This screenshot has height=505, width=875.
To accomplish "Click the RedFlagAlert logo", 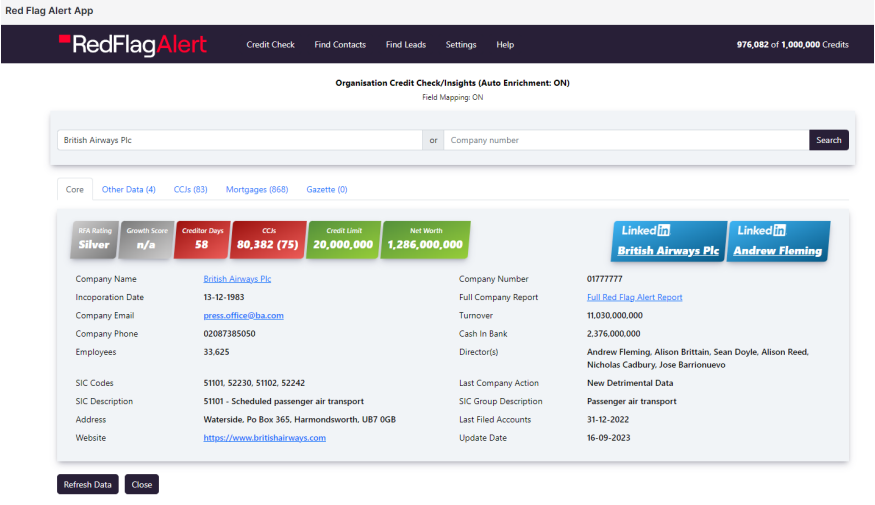I will pos(133,45).
